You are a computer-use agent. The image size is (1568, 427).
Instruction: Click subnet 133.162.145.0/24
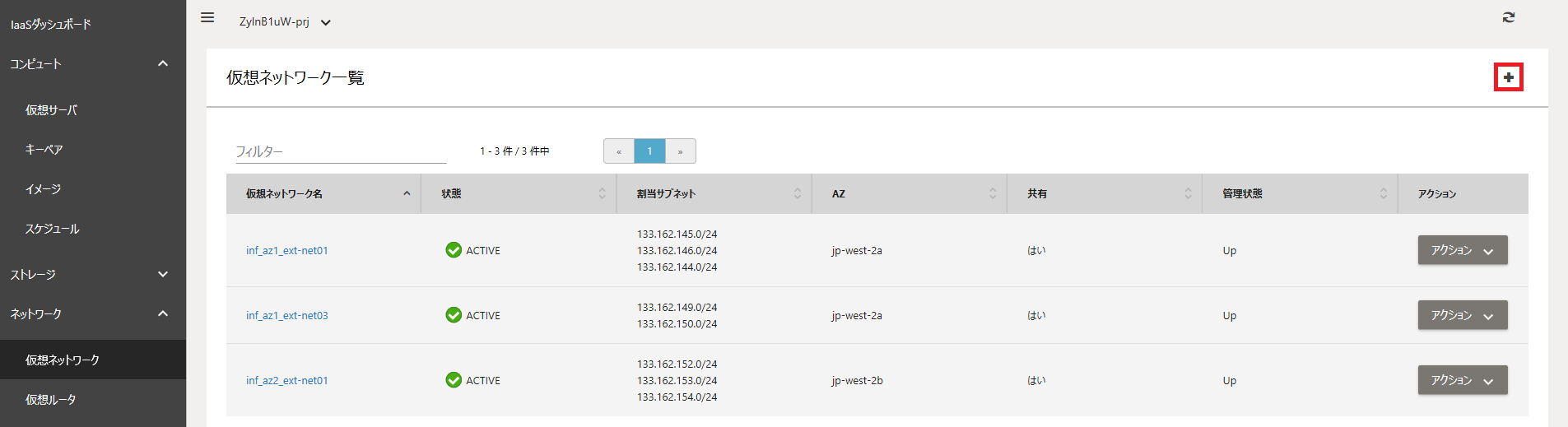[677, 234]
